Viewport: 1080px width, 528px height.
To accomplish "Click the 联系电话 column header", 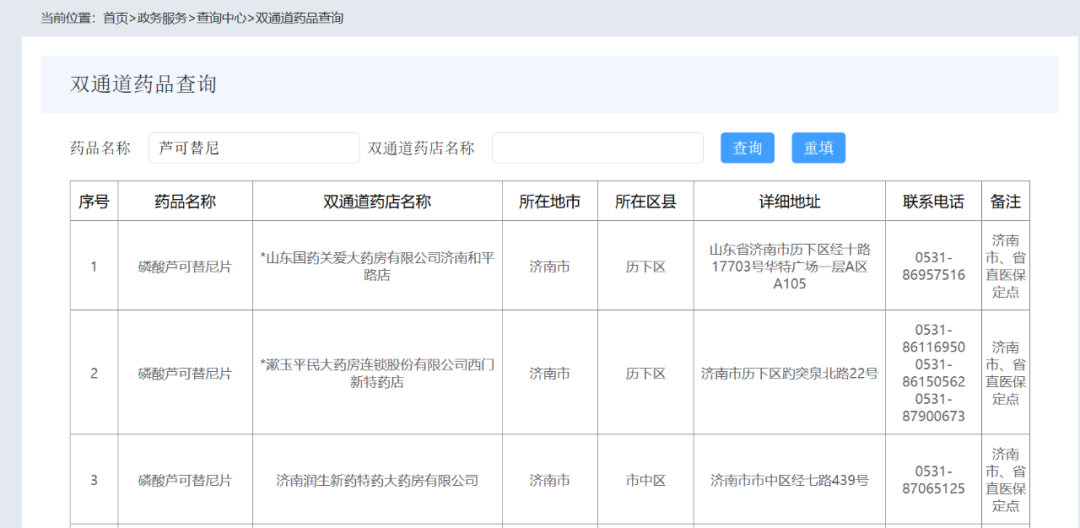I will pyautogui.click(x=933, y=201).
